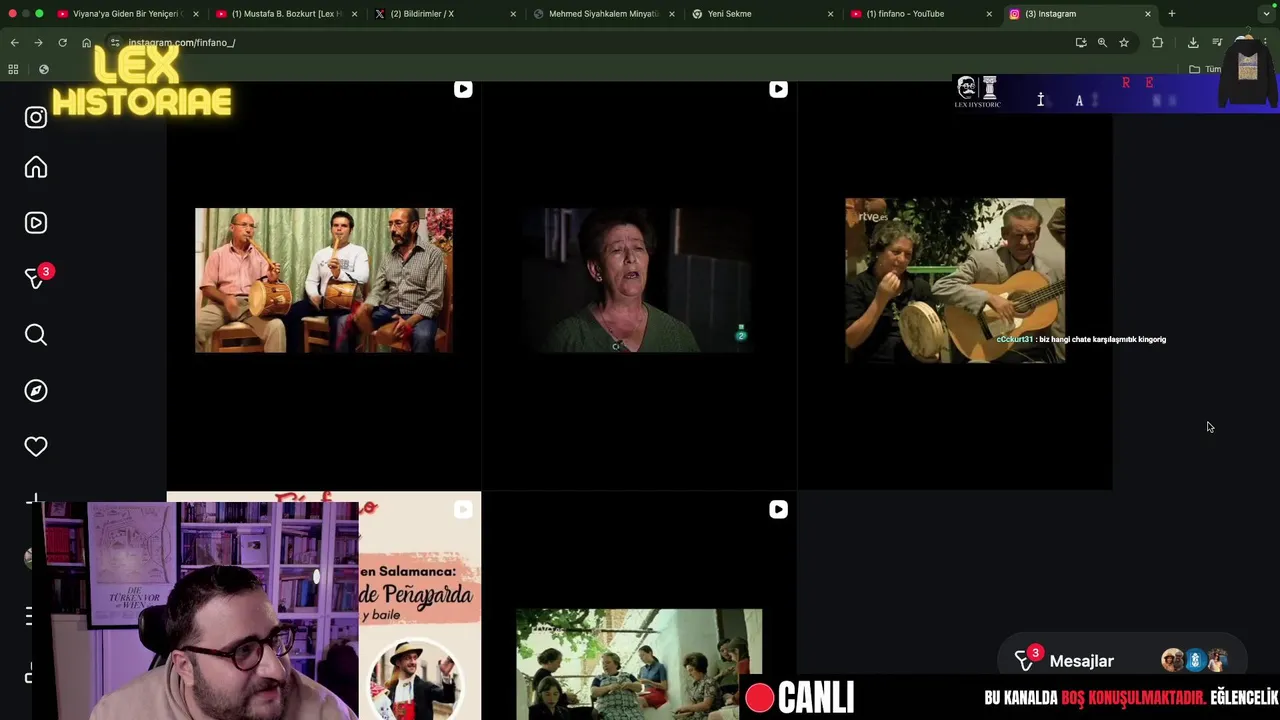Open tab search dropdown arrow
Screen dimensions: 1280x720
(x=1266, y=14)
